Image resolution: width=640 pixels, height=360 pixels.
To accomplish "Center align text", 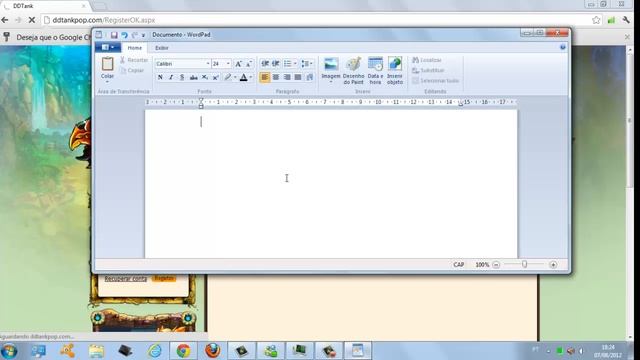I will click(276, 77).
